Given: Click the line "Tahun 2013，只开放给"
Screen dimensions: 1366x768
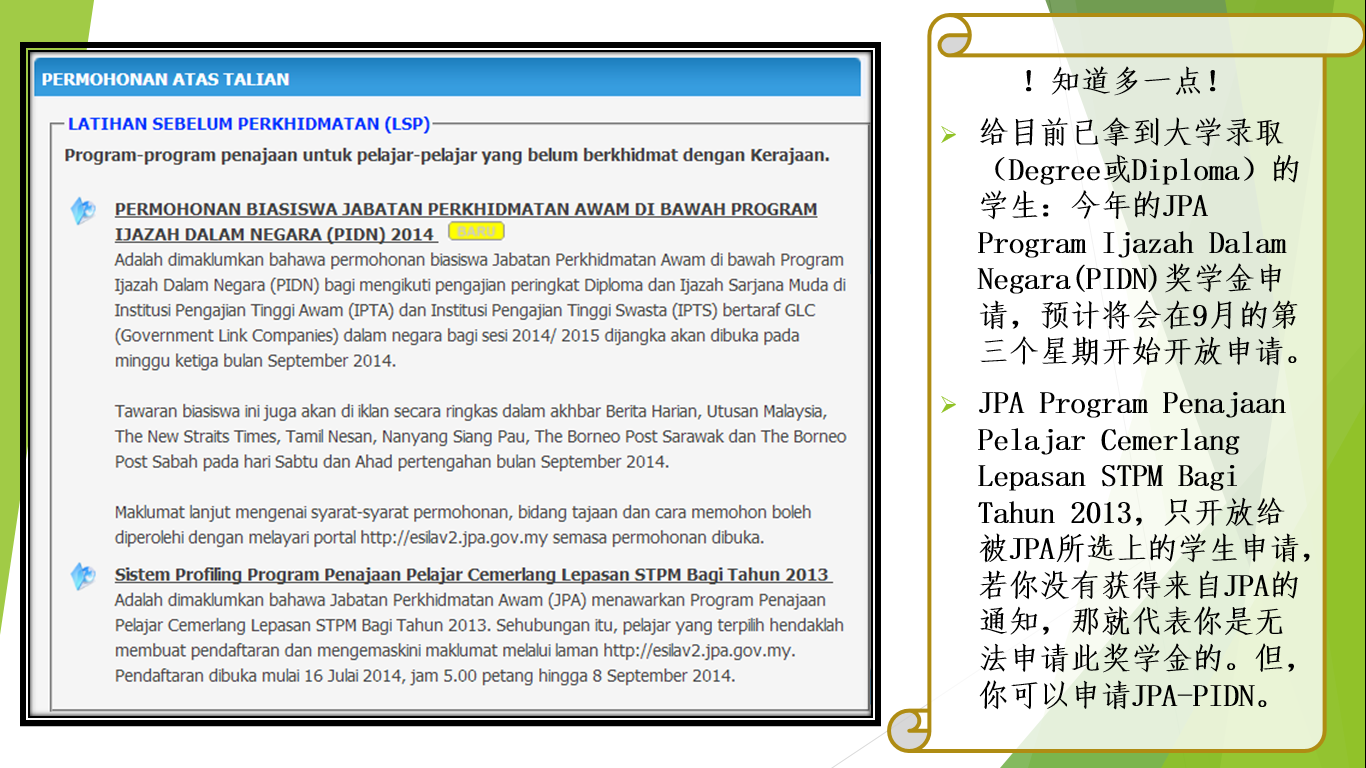Looking at the screenshot, I should pos(1130,514).
